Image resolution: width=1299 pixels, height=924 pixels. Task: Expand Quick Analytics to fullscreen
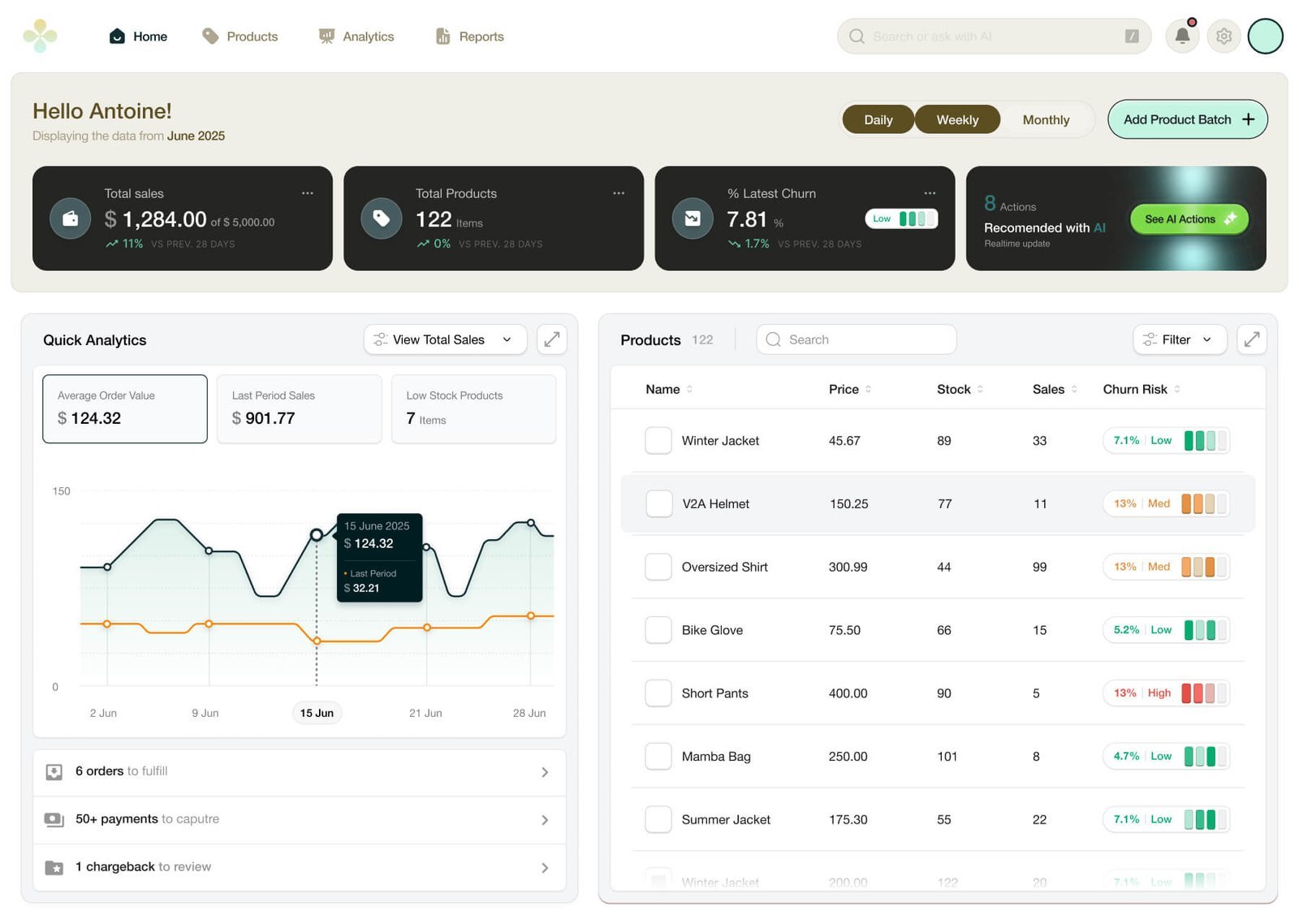tap(552, 339)
